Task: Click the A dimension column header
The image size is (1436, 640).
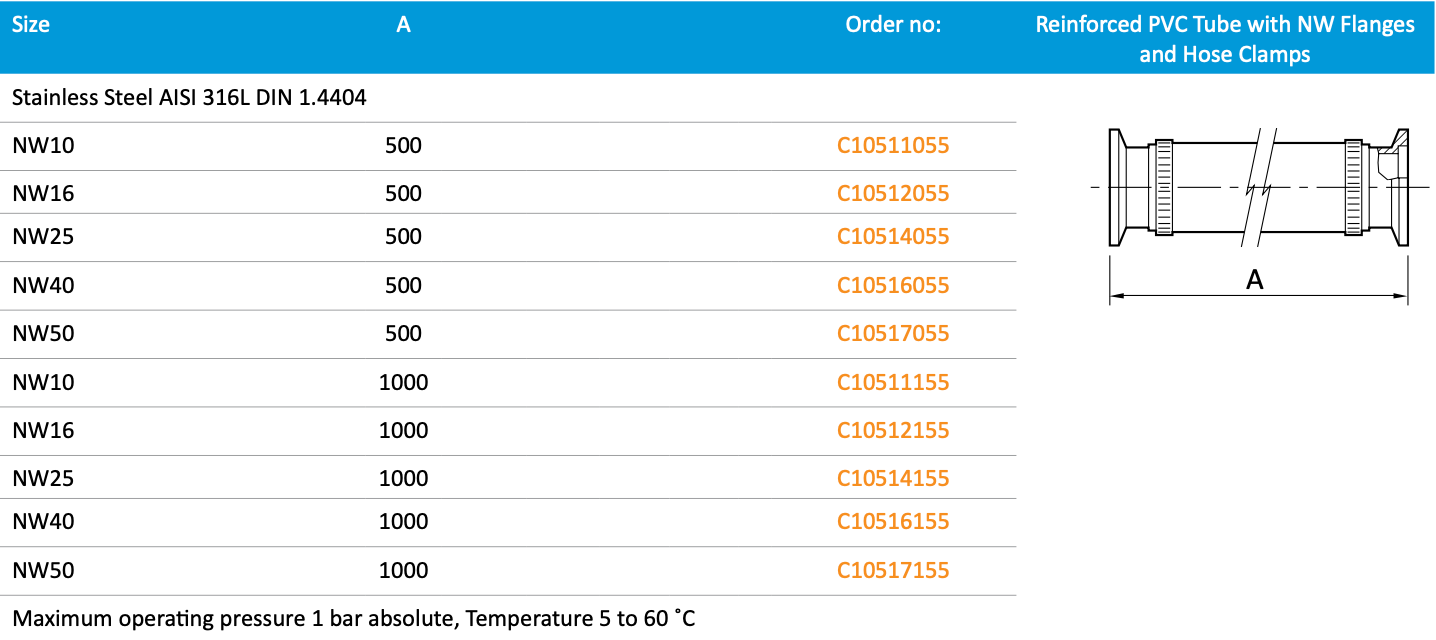Action: pos(403,25)
